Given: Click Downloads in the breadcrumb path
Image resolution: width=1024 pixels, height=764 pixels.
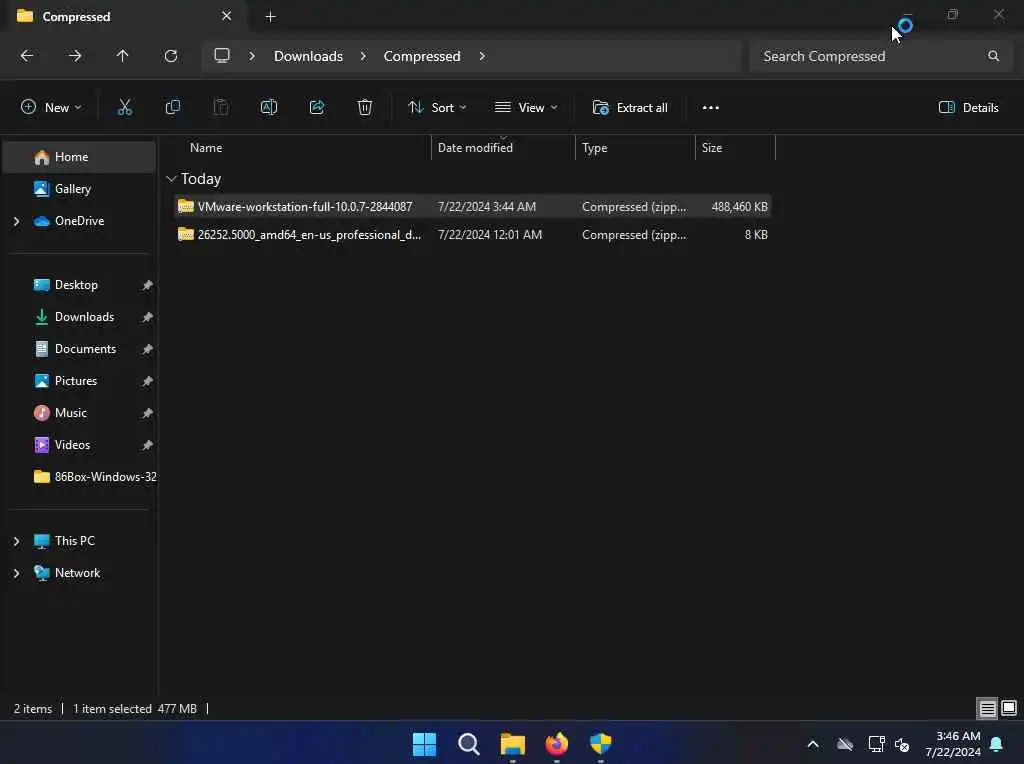Looking at the screenshot, I should click(308, 56).
